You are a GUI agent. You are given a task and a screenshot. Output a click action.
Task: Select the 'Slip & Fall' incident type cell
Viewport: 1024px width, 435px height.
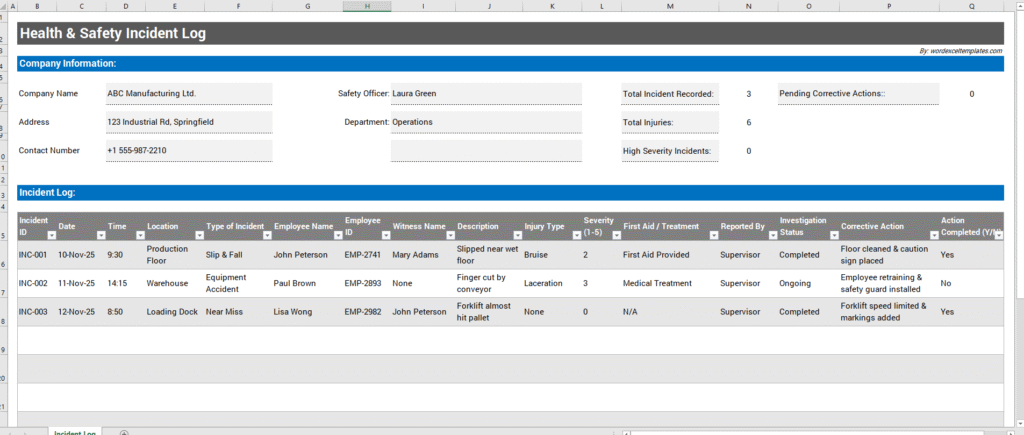(x=238, y=255)
